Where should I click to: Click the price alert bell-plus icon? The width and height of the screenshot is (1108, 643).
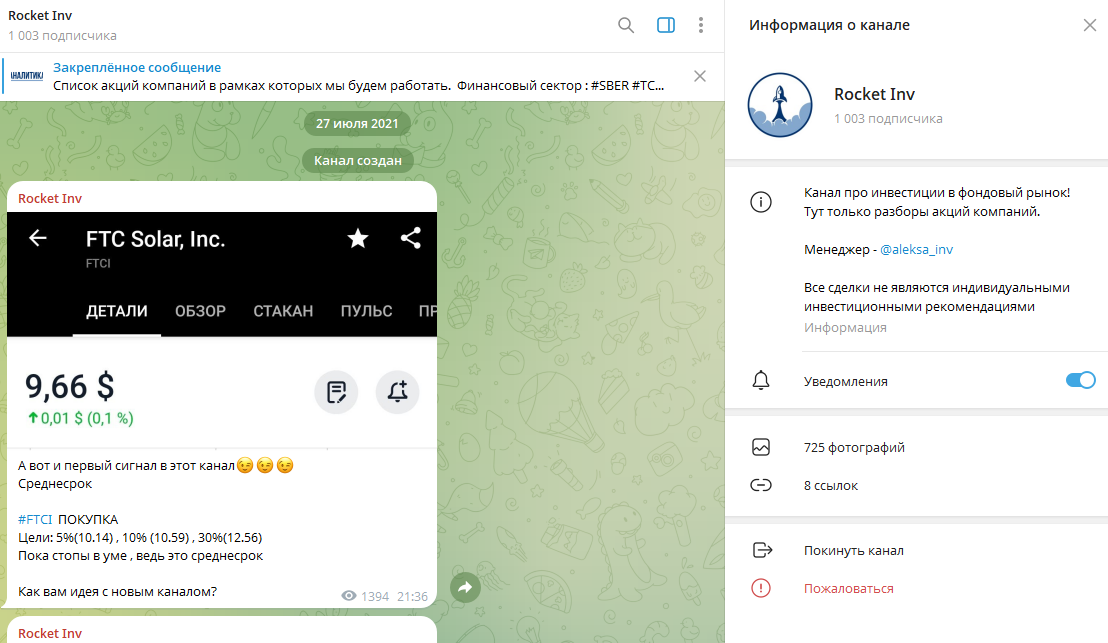click(397, 391)
